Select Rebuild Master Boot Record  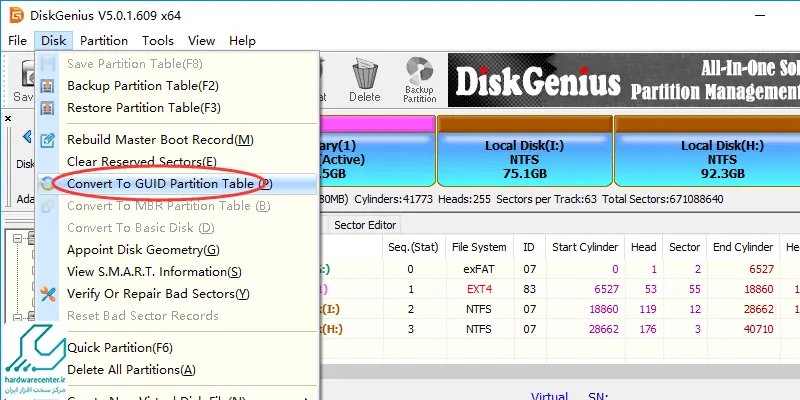pyautogui.click(x=177, y=140)
